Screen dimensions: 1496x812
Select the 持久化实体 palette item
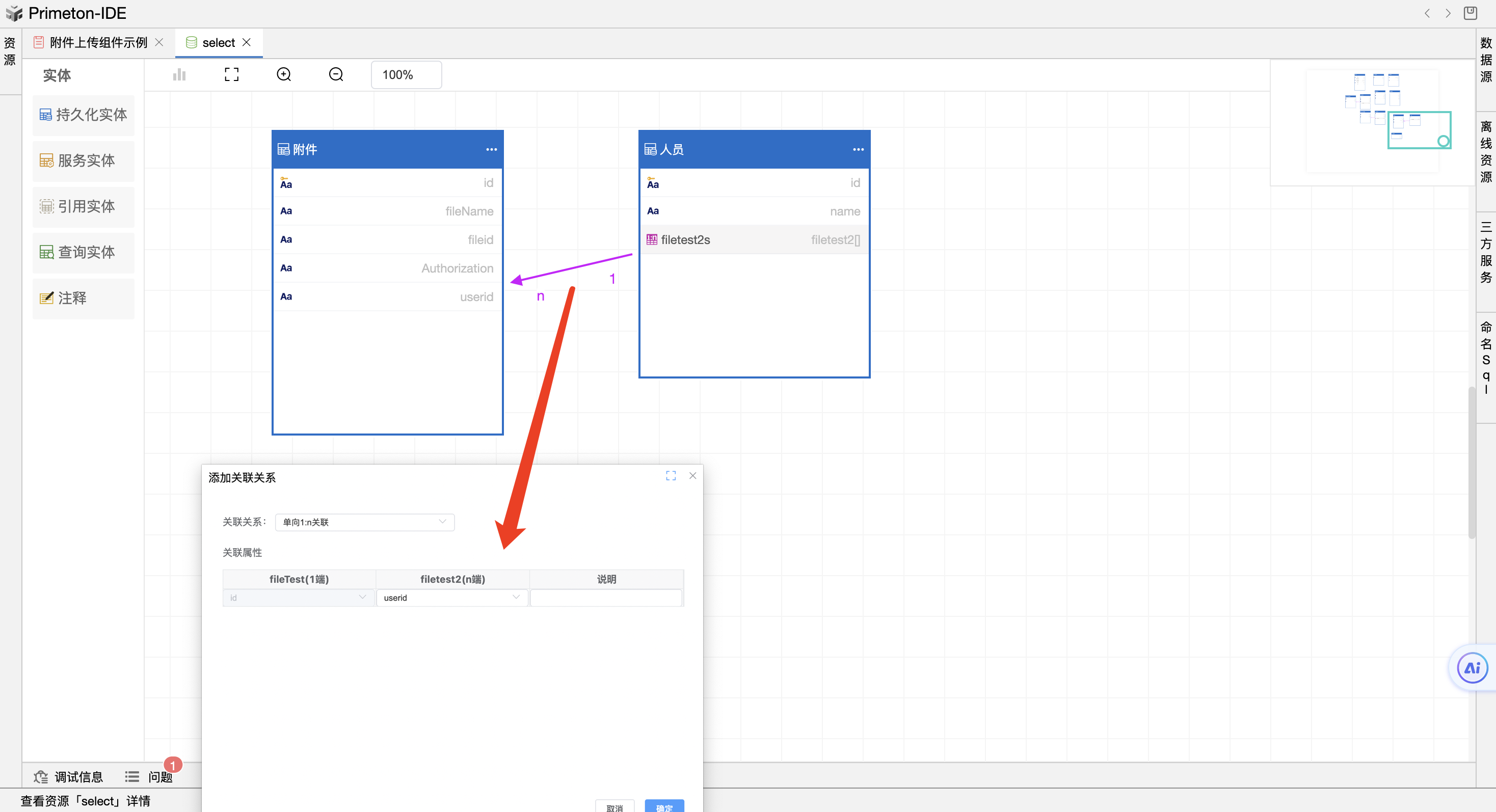coord(84,114)
